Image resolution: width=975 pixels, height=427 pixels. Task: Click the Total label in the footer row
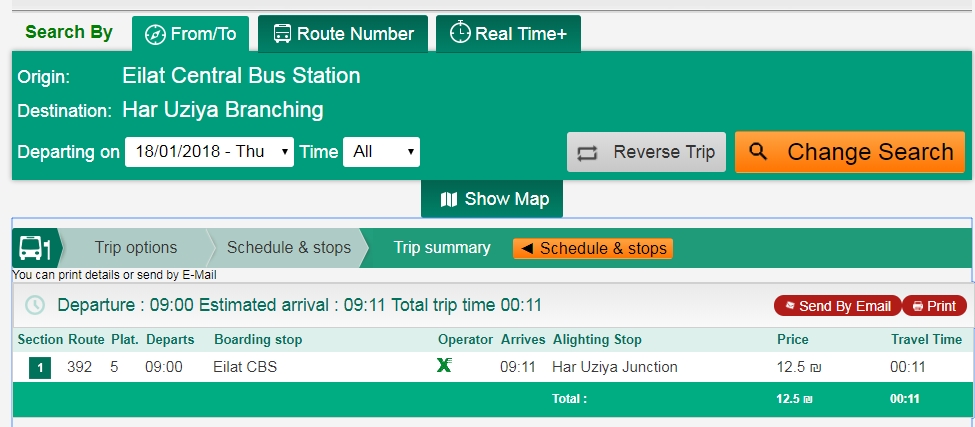(x=569, y=399)
